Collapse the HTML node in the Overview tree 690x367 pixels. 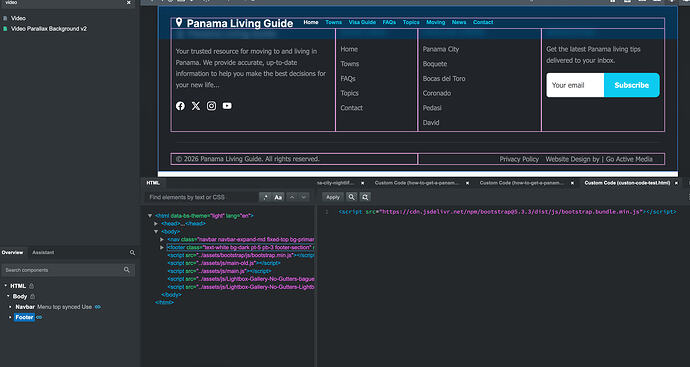pyautogui.click(x=6, y=286)
